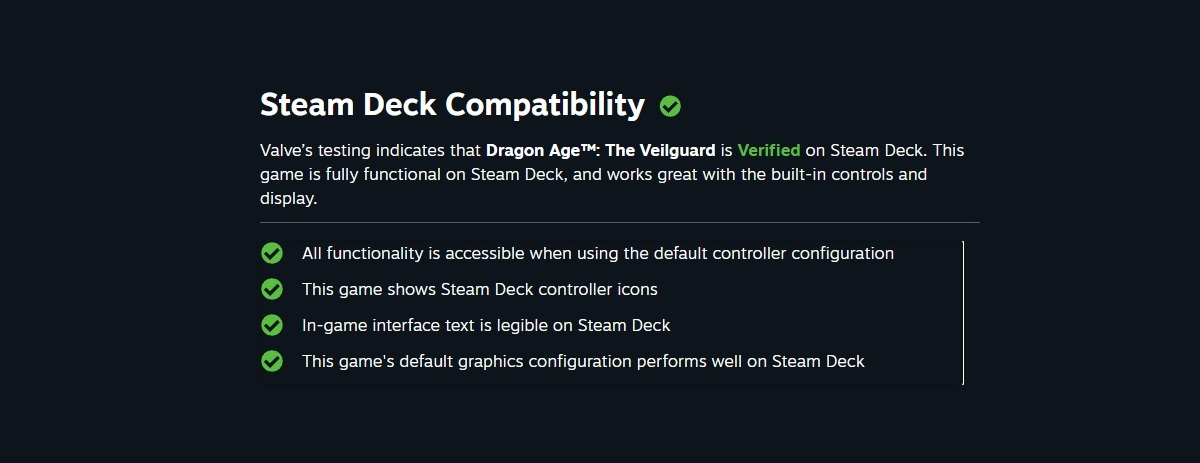Click the vertical scrollbar beside the results list

click(963, 312)
